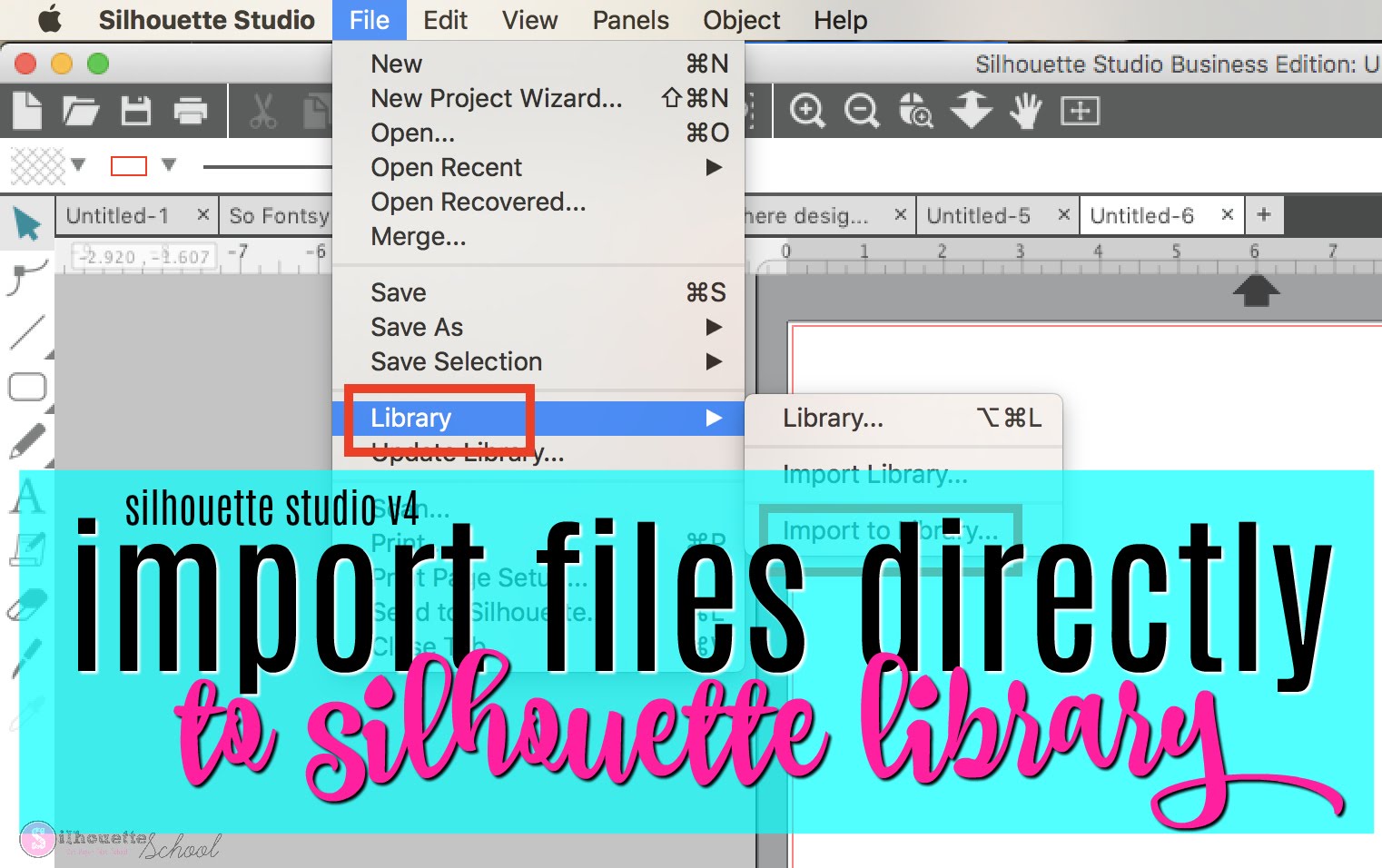Click the line thickness preview
The height and width of the screenshot is (868, 1382).
pyautogui.click(x=268, y=166)
